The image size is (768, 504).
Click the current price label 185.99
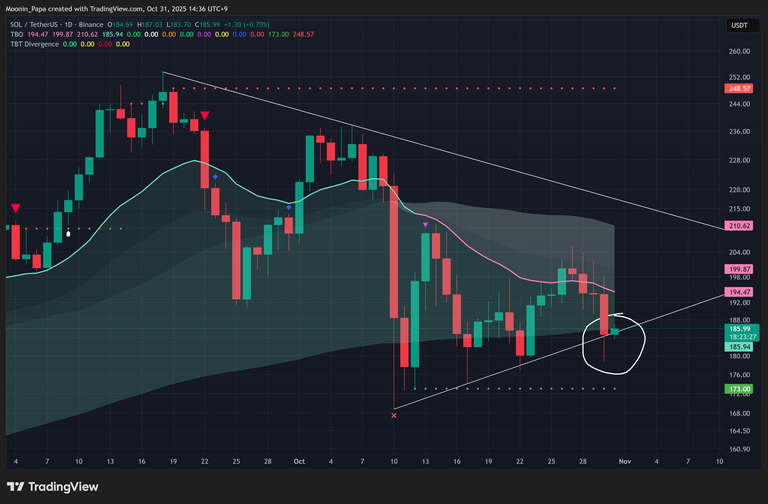coord(740,328)
